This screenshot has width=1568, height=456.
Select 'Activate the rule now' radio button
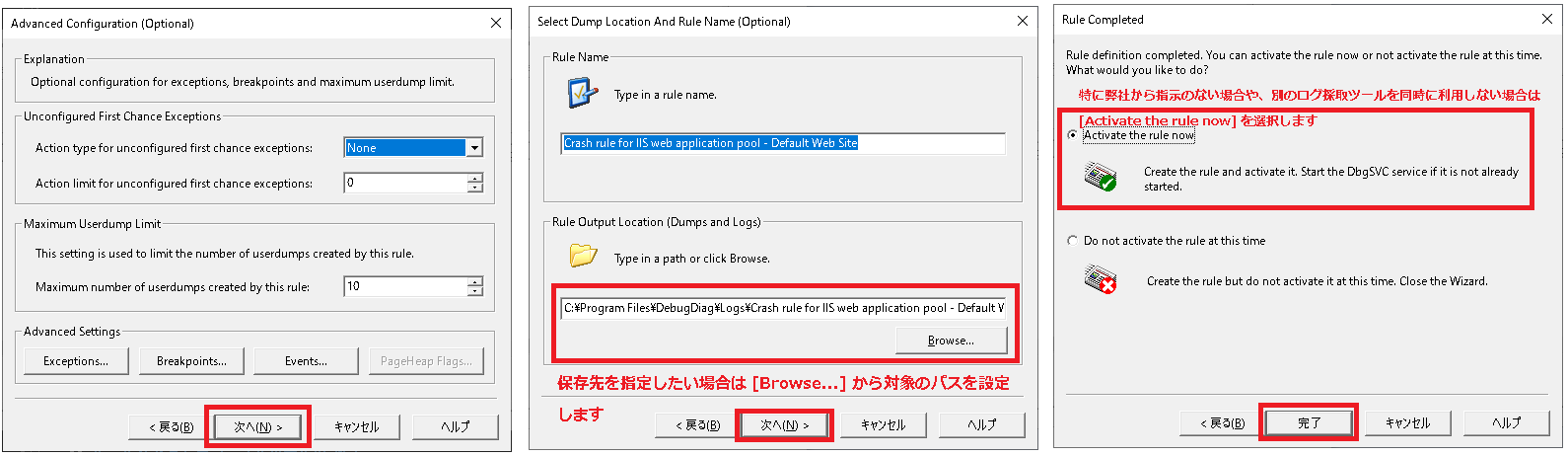coord(1073,135)
